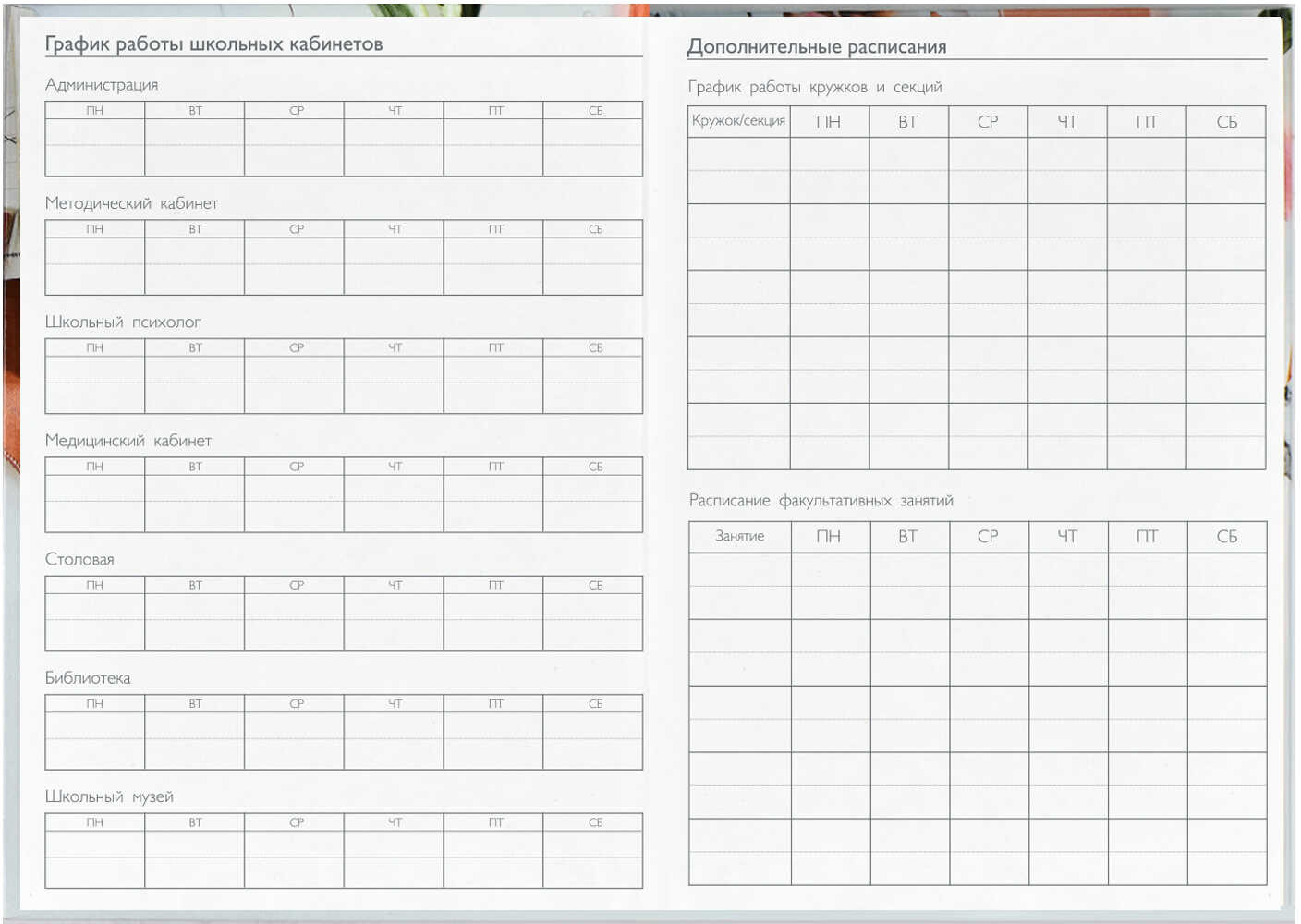Viewport: 1301px width, 924px height.
Task: Select the СР header in the Столовая table
Action: click(x=296, y=586)
